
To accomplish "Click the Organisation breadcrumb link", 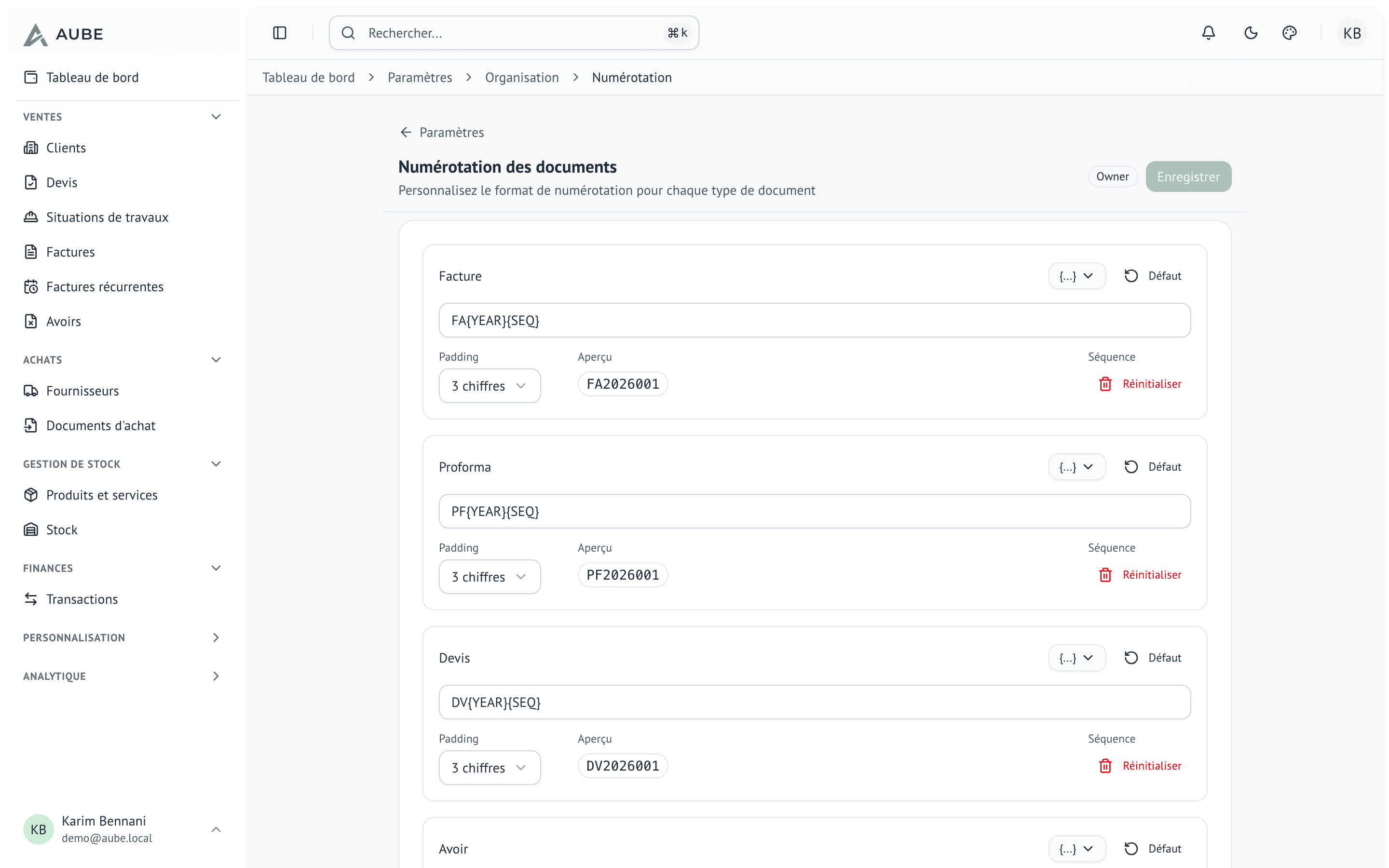I will [522, 78].
